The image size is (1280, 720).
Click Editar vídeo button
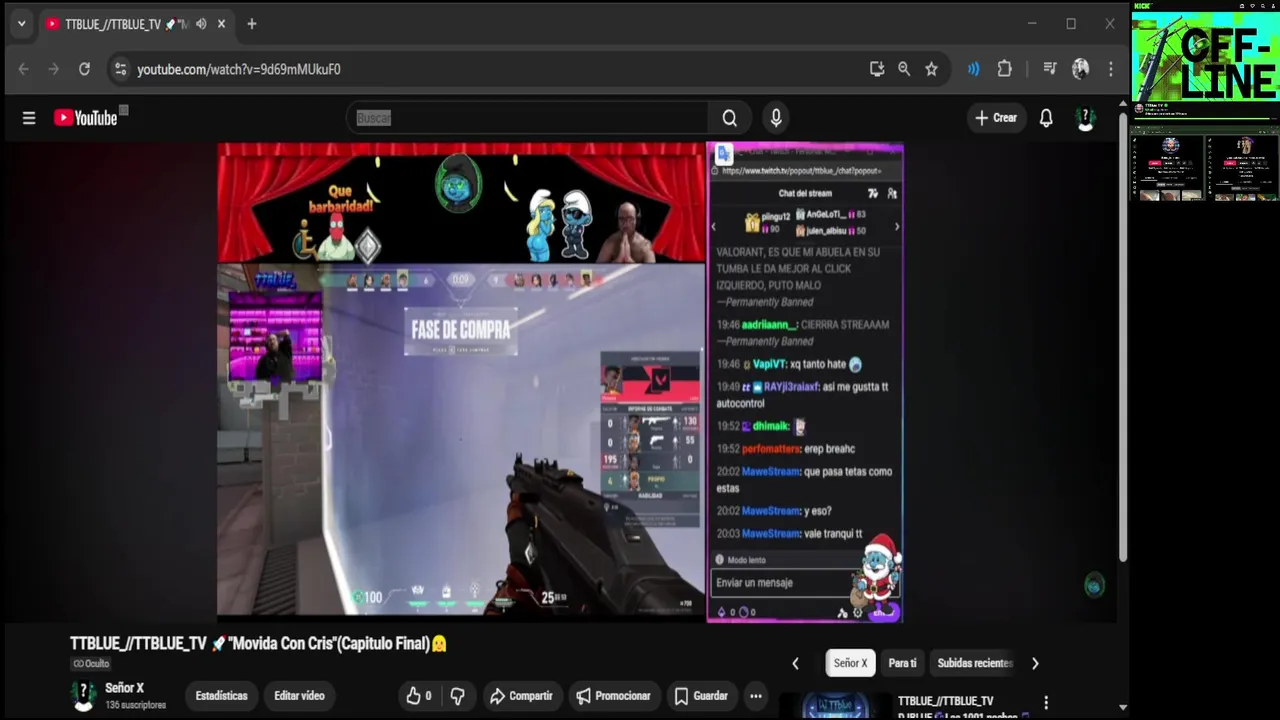pos(299,696)
